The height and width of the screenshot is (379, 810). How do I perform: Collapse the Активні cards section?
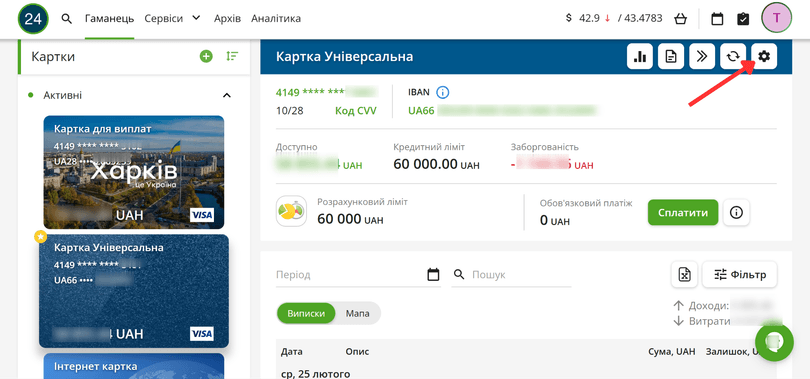[x=226, y=96]
